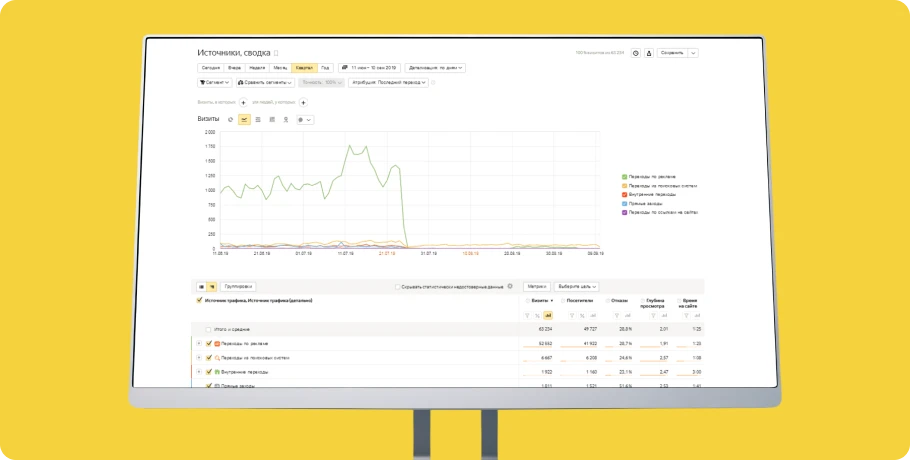
Task: Click the clock icon beside Сохранить
Action: [635, 53]
